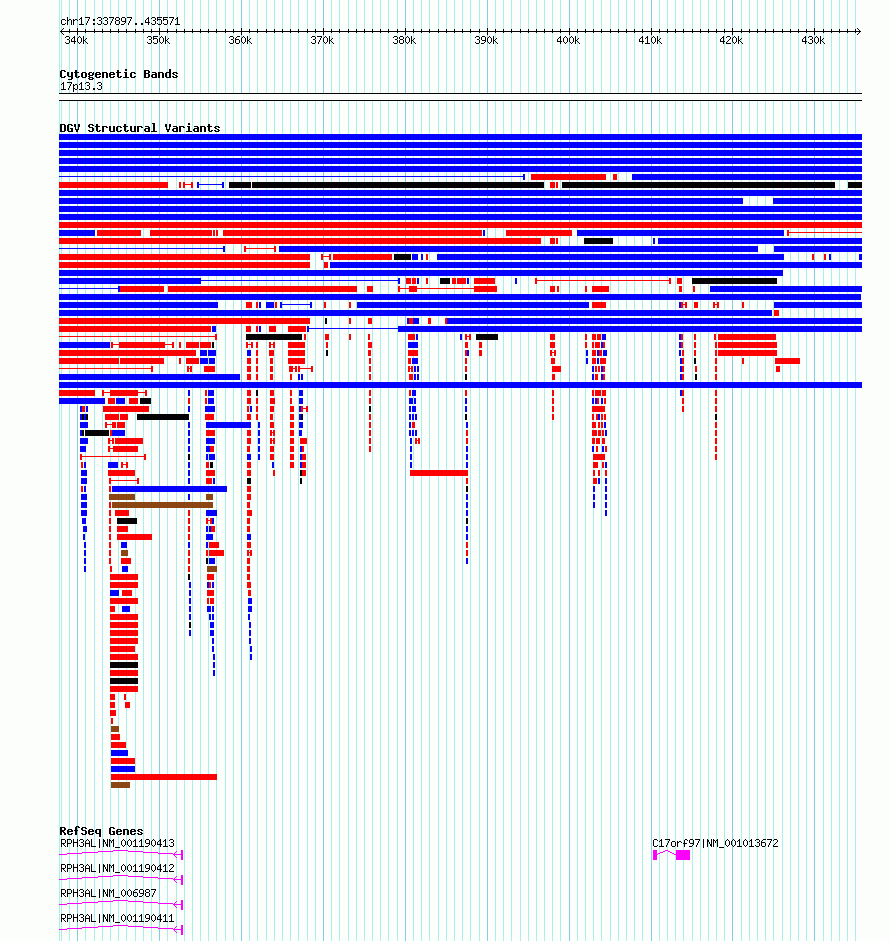Image resolution: width=890 pixels, height=941 pixels.
Task: Click the RPH3AL|NM_001190412 gene label
Action: (x=118, y=868)
